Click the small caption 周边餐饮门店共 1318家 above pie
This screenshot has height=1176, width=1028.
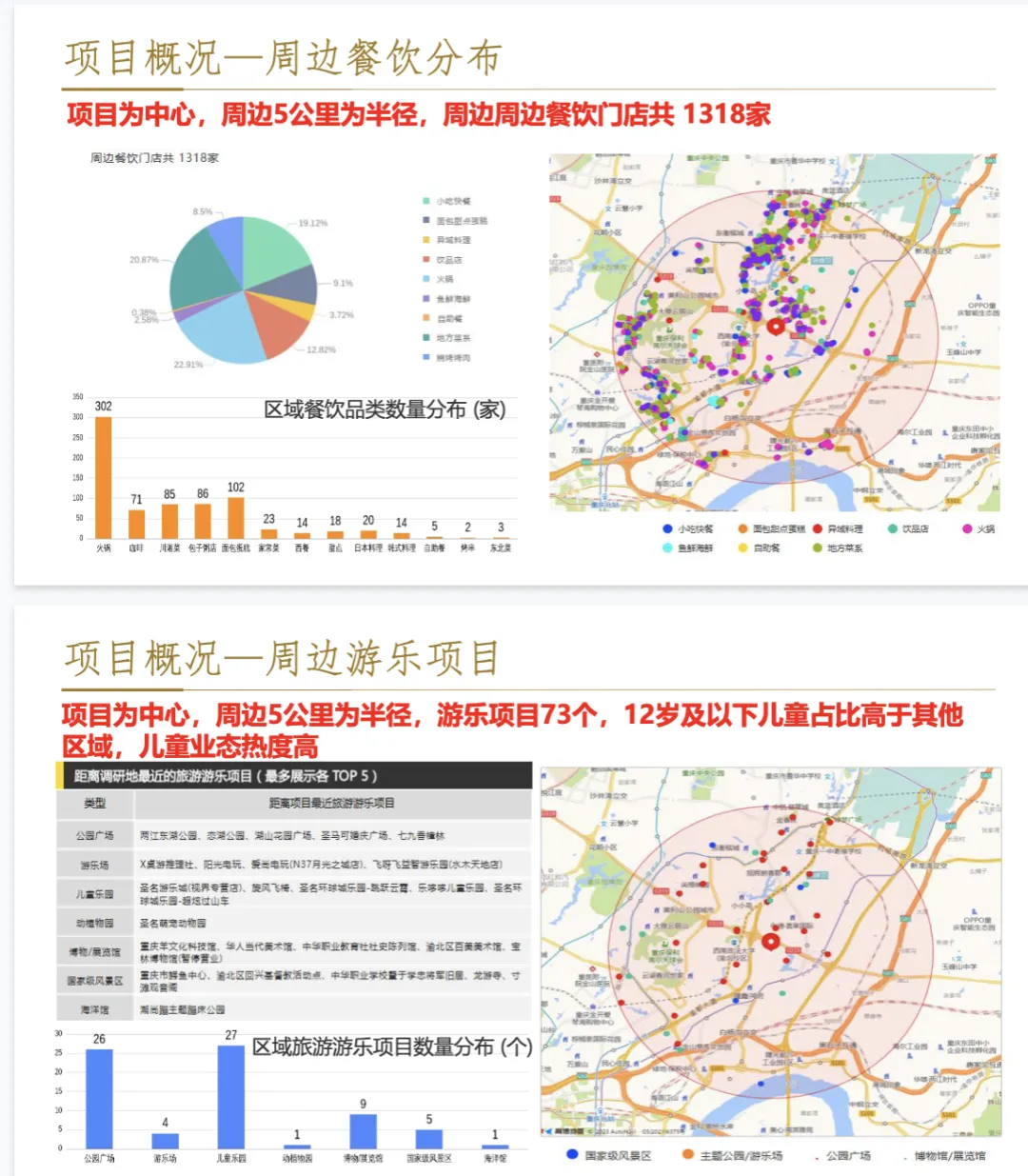tap(154, 158)
